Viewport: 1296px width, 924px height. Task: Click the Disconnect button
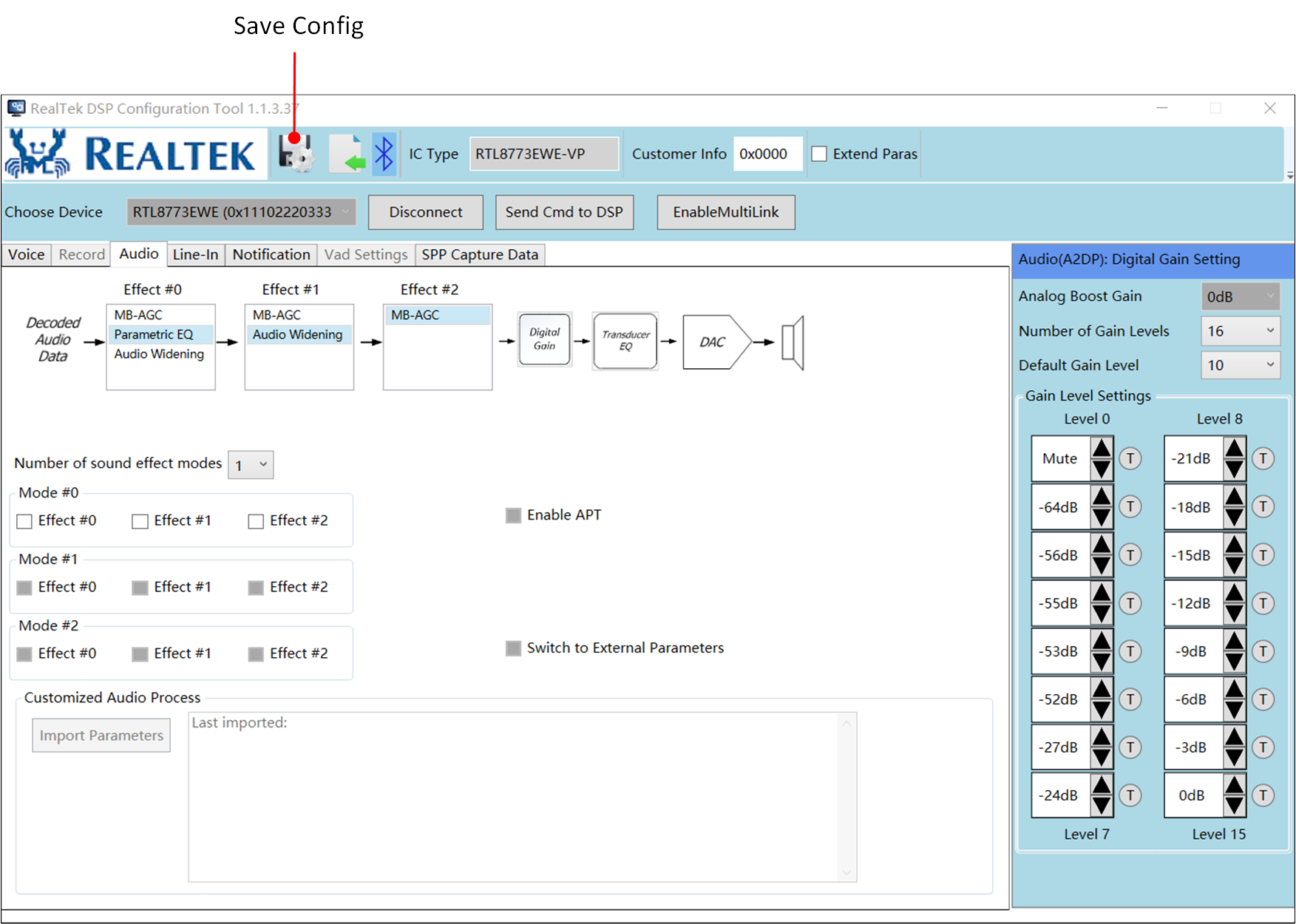coord(426,212)
